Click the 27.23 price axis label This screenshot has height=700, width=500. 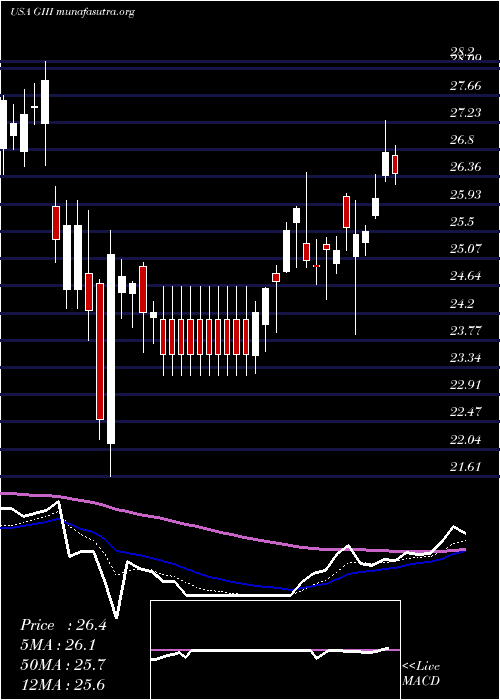pyautogui.click(x=466, y=112)
